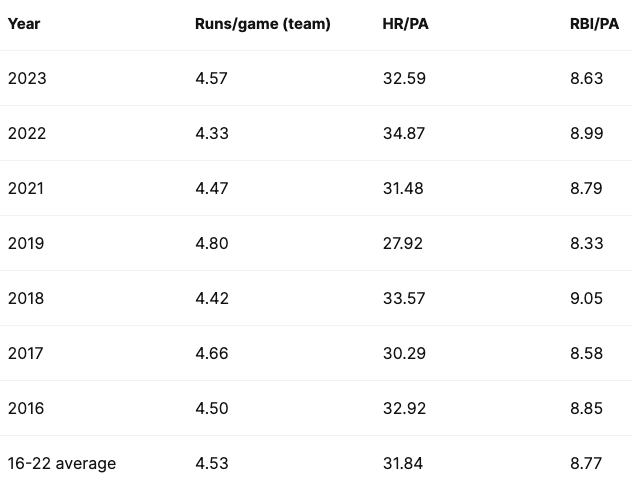Click the 2017 year cell
The width and height of the screenshot is (633, 481).
point(27,353)
